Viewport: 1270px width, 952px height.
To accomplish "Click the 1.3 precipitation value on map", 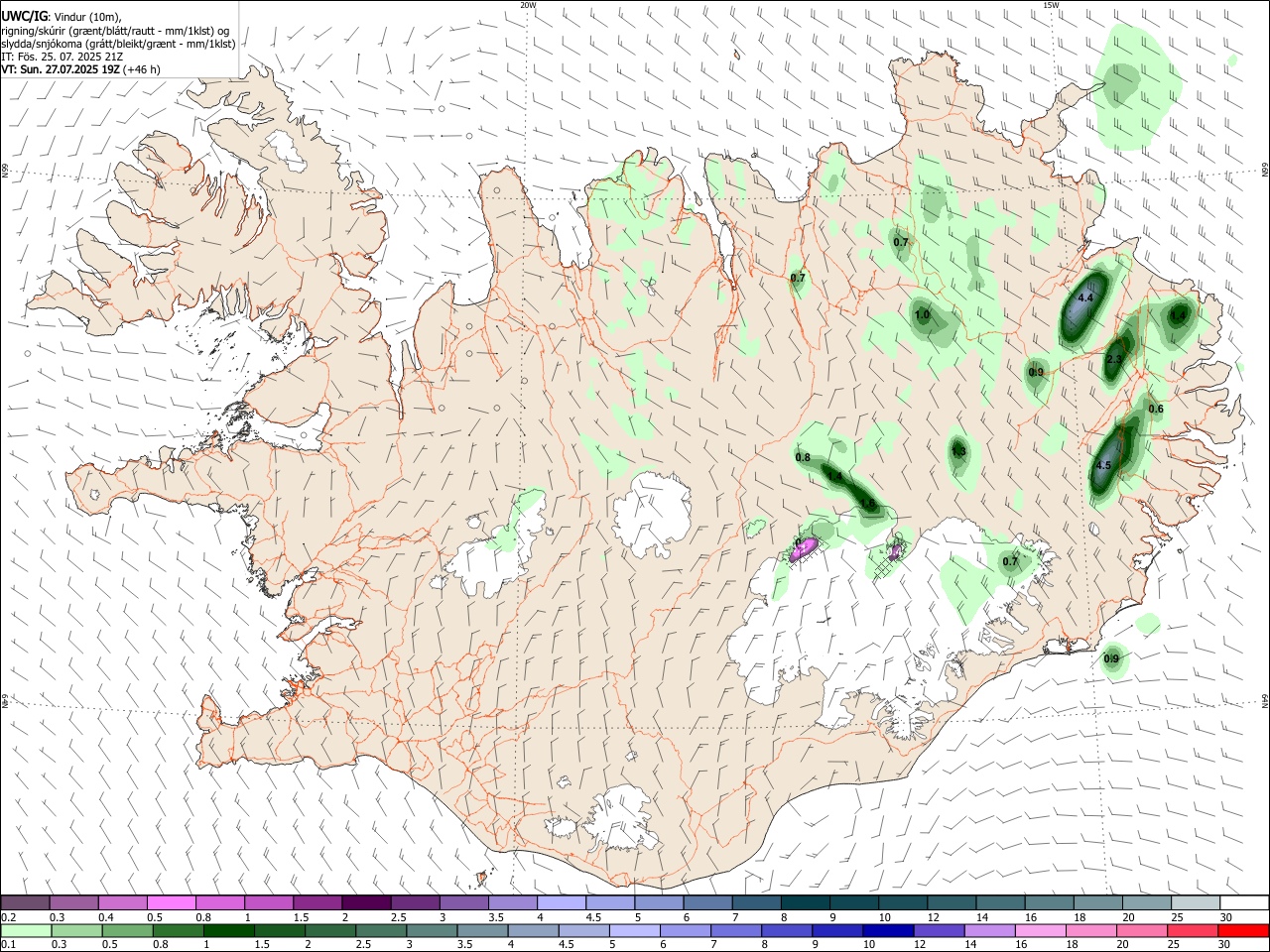I will (958, 451).
